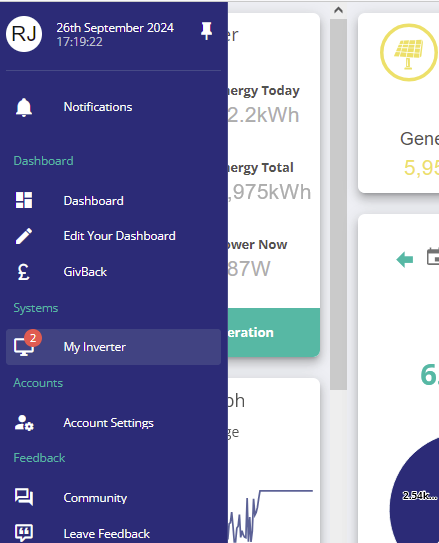Click the Leave Feedback quote icon
Viewport: 439px width, 543px height.
point(24,533)
